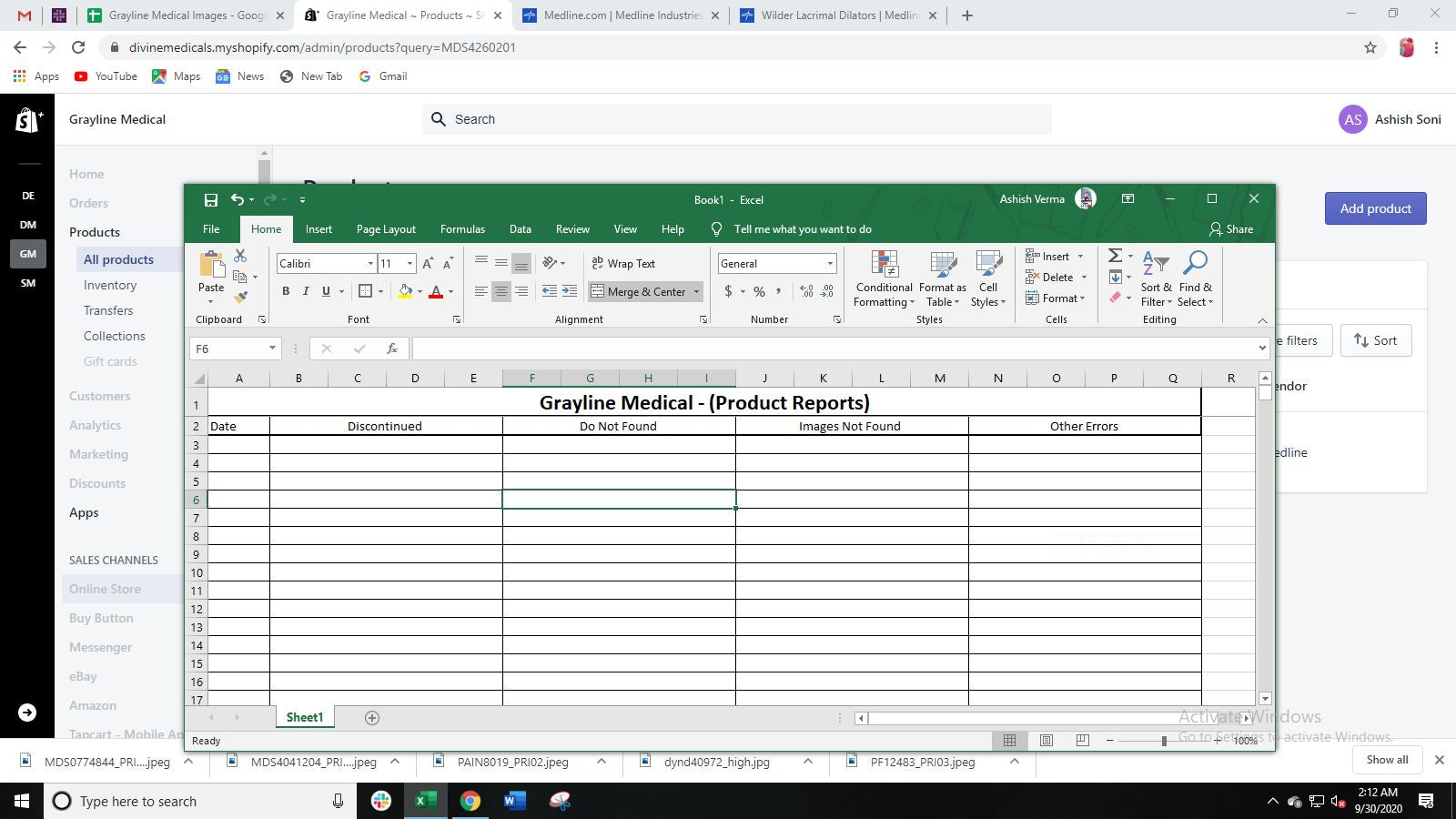Viewport: 1456px width, 819px height.
Task: Toggle italic formatting
Action: pyautogui.click(x=306, y=291)
